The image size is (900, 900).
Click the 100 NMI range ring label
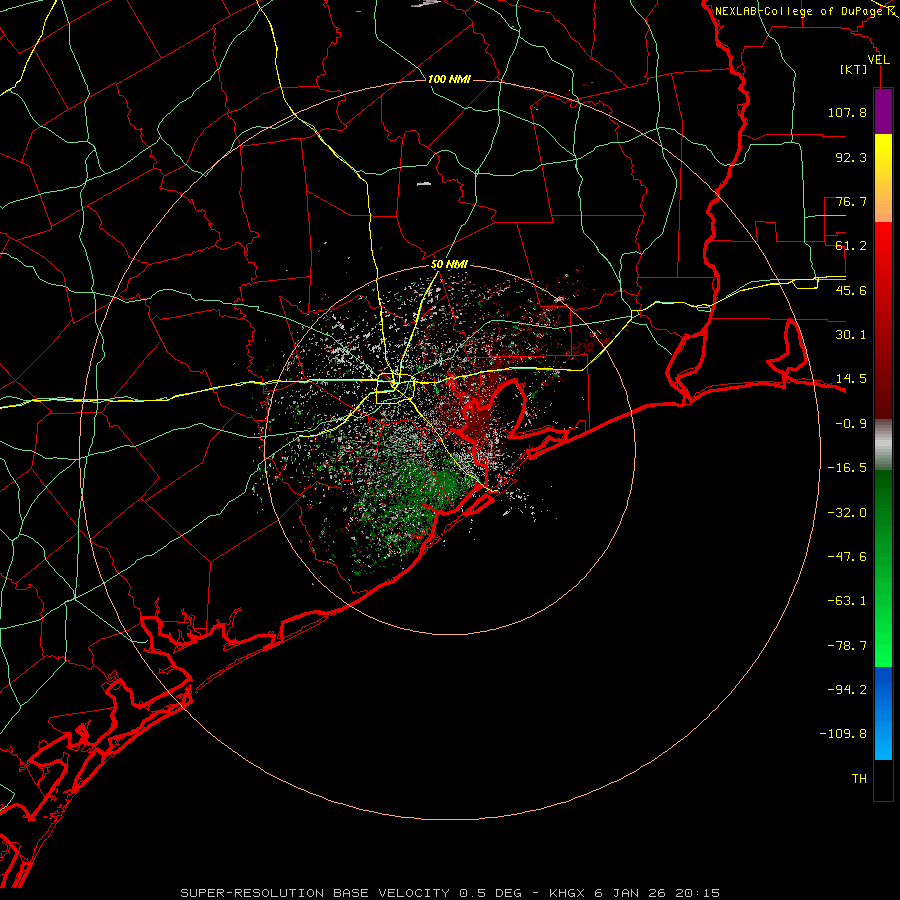pos(449,79)
